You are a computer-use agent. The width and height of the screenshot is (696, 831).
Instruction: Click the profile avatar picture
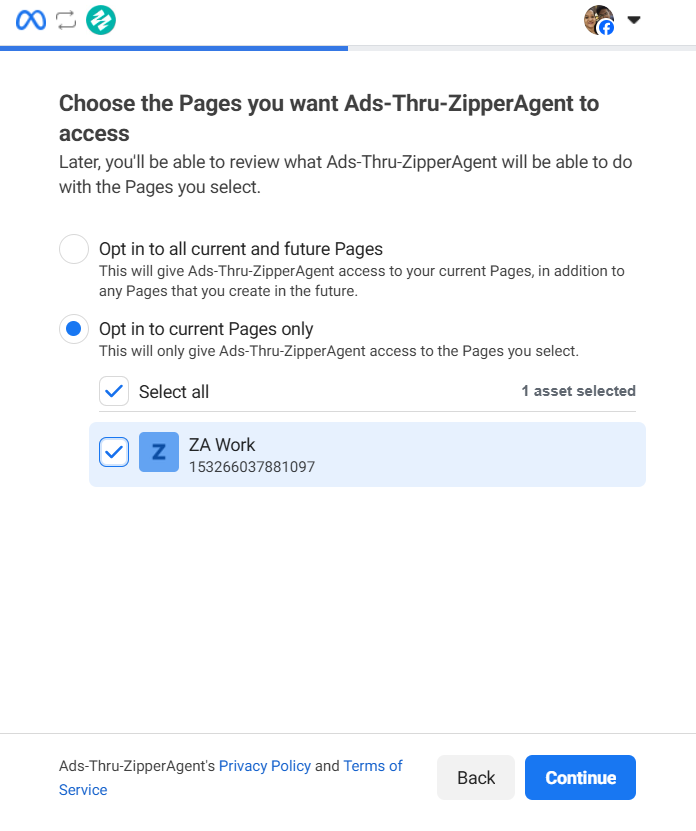597,19
